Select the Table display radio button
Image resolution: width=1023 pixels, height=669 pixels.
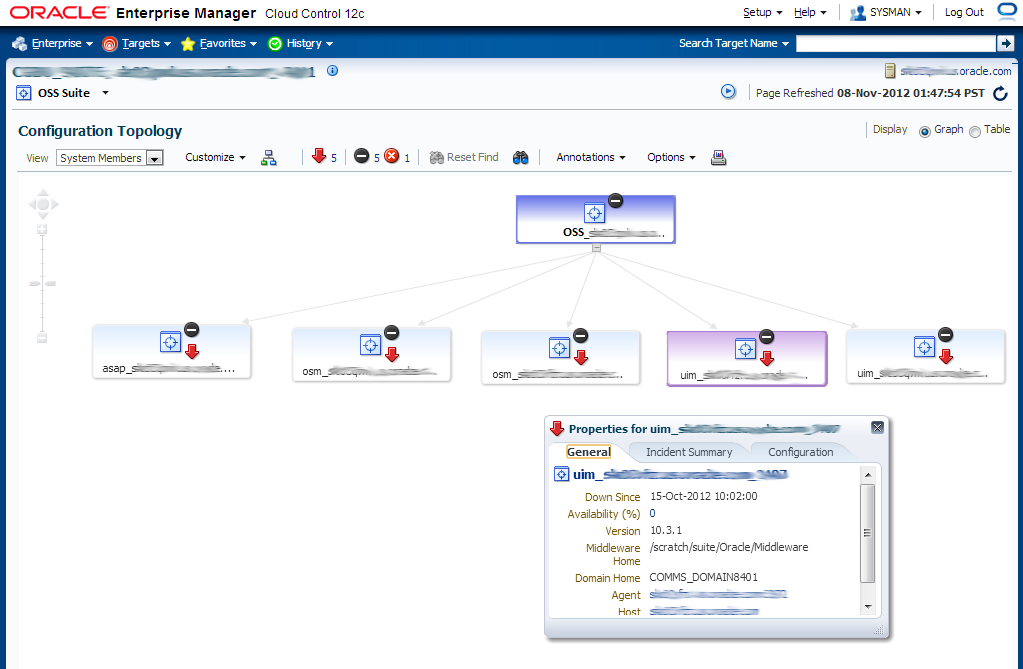[975, 131]
